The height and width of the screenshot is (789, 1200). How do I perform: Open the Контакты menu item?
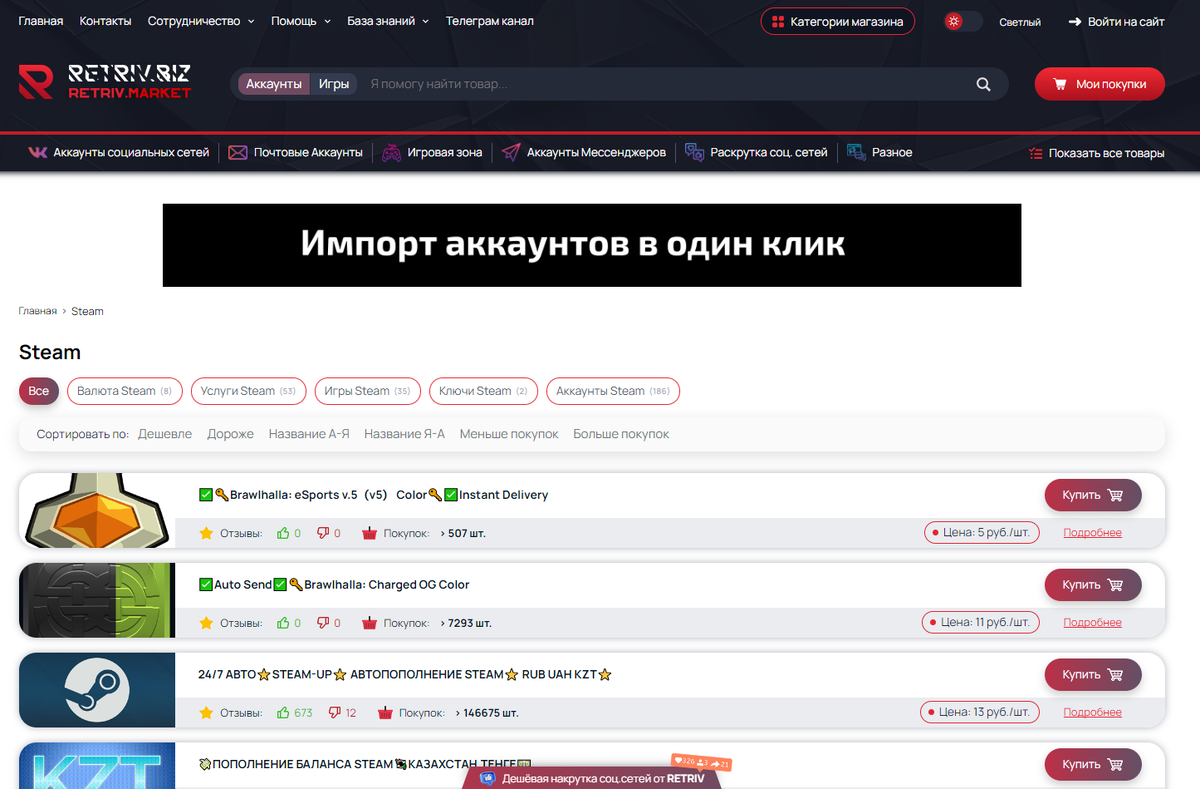coord(105,21)
